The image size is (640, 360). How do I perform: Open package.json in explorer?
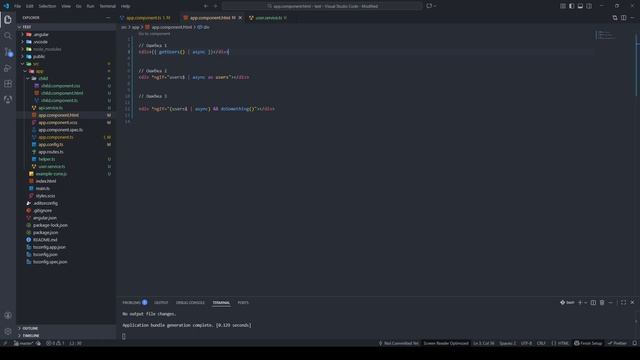[46, 233]
